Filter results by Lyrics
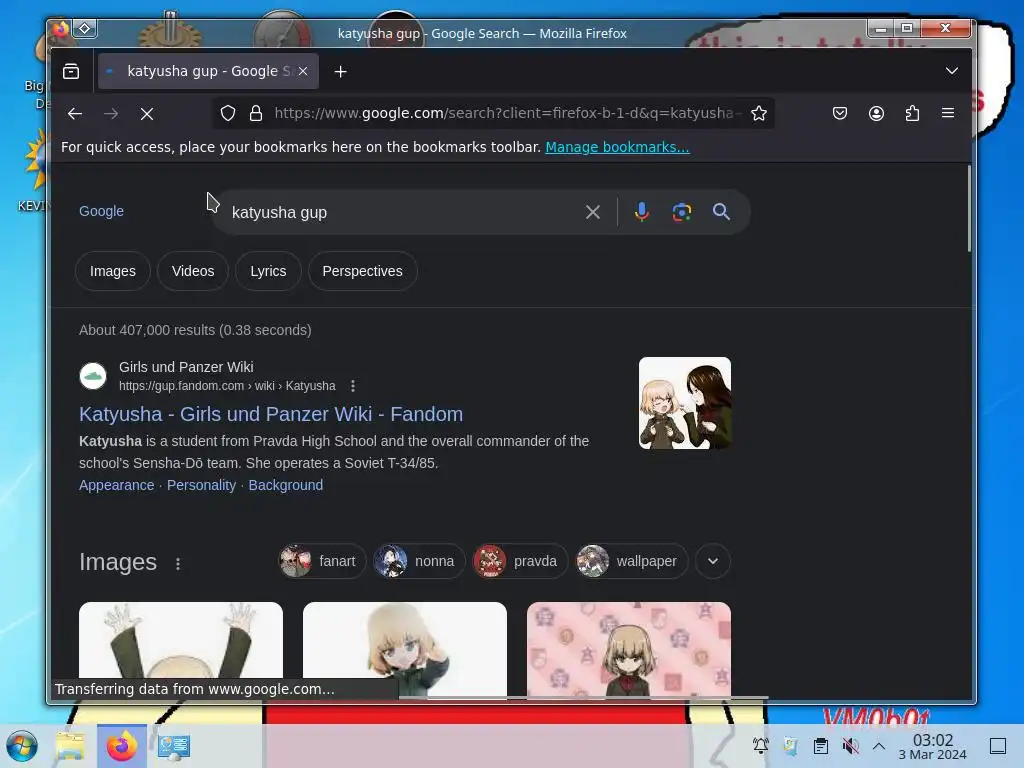Image resolution: width=1024 pixels, height=768 pixels. [x=268, y=271]
